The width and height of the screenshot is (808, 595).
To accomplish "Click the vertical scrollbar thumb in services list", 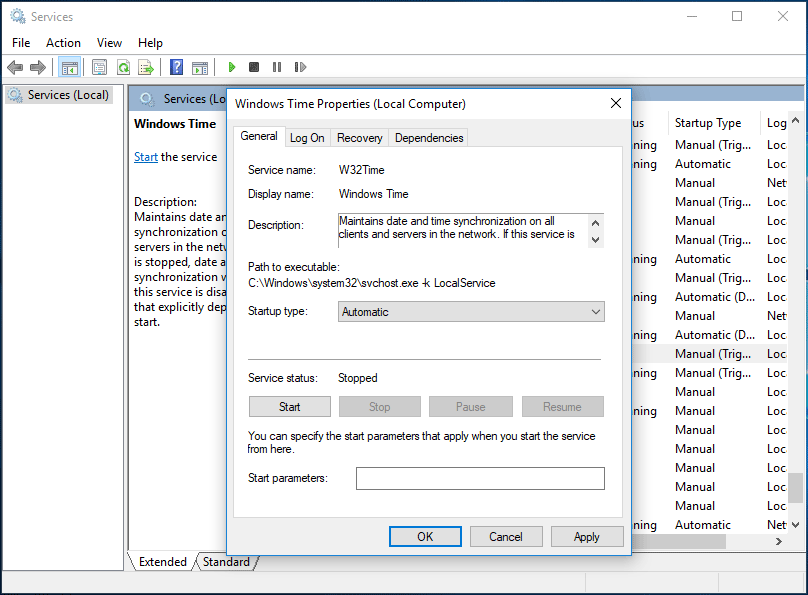I will coord(796,487).
